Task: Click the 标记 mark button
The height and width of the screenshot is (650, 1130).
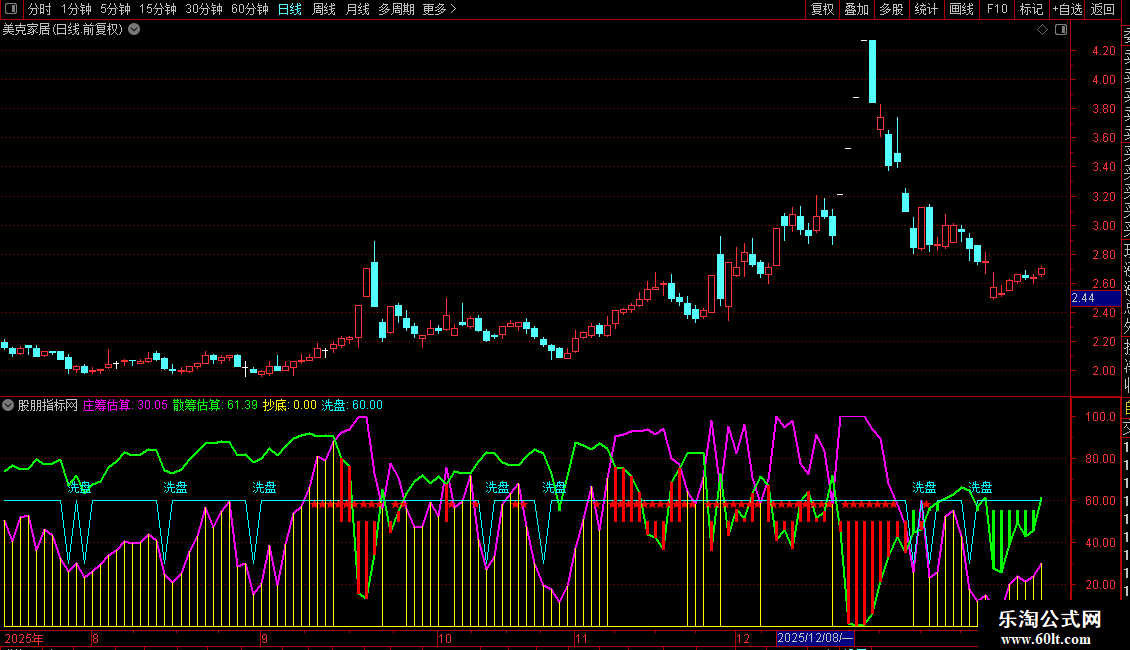Action: [x=1031, y=9]
